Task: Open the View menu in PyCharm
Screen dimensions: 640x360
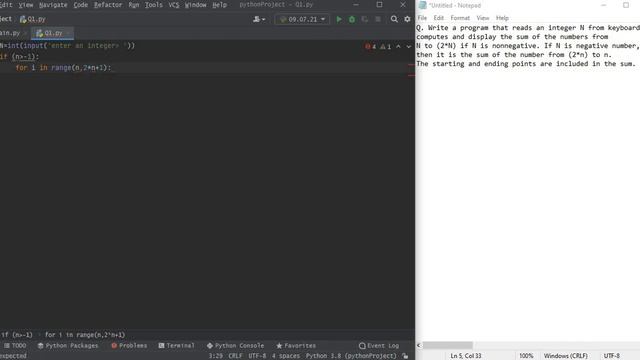Action: point(26,5)
